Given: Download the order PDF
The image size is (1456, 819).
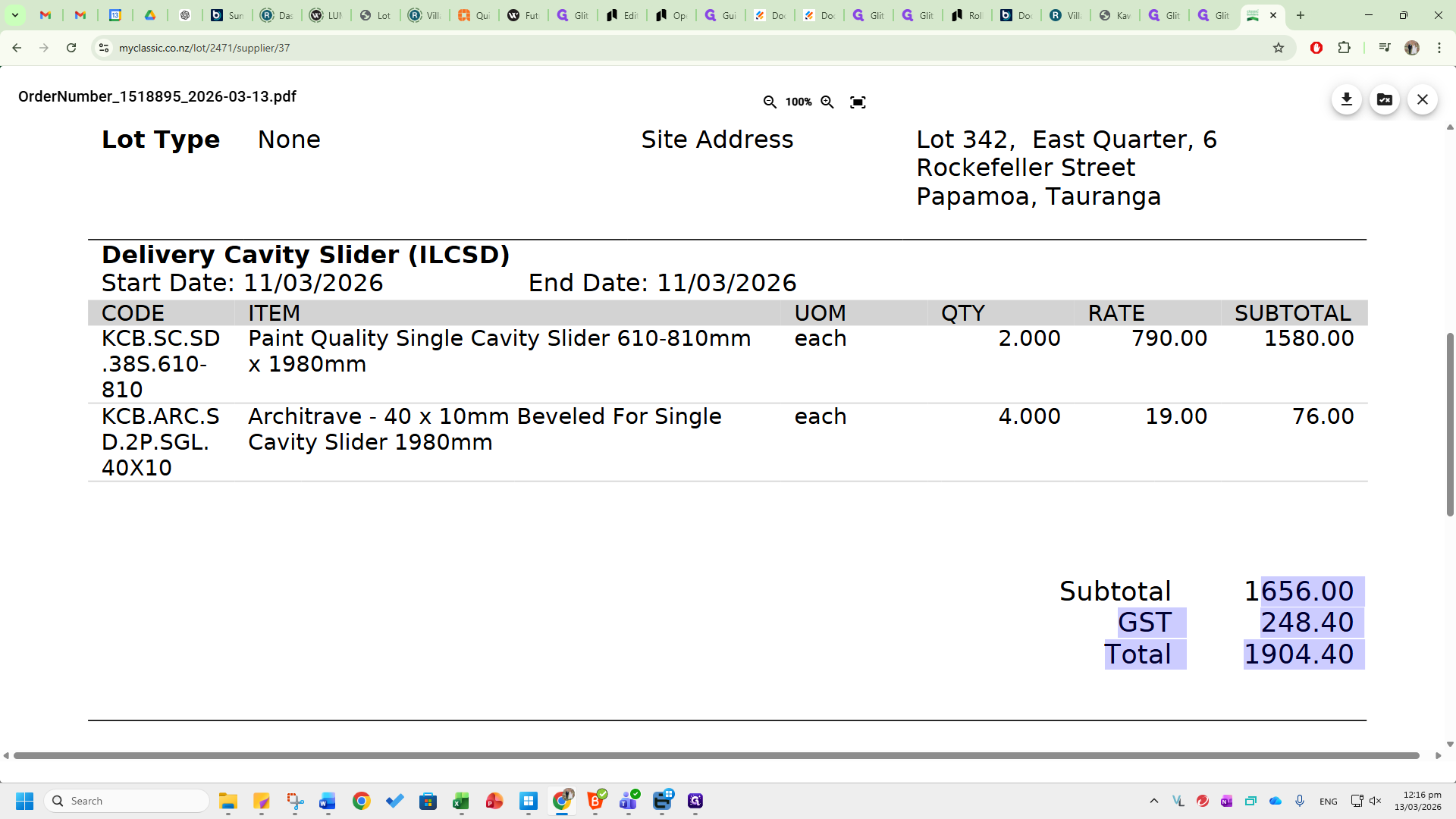Looking at the screenshot, I should pos(1347,99).
